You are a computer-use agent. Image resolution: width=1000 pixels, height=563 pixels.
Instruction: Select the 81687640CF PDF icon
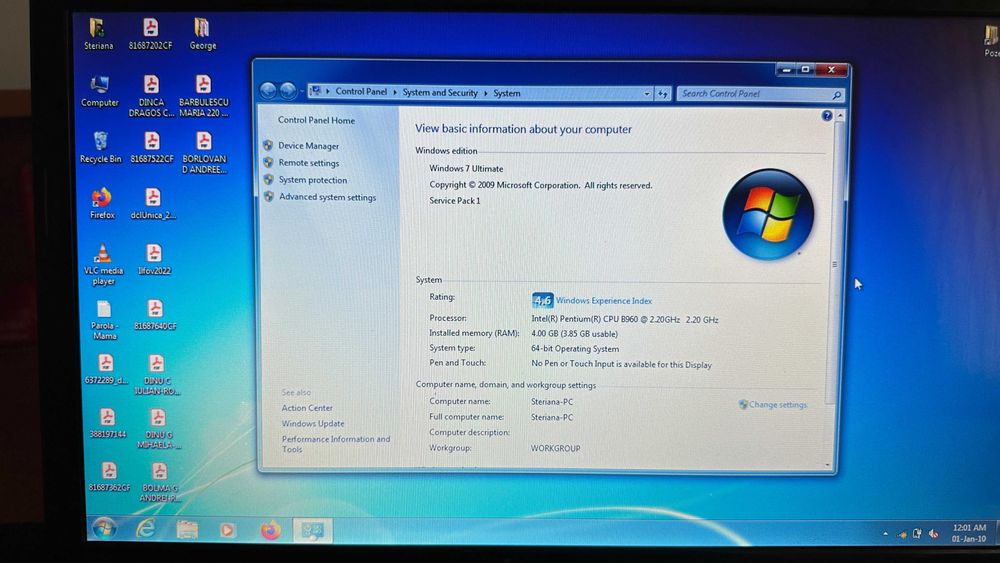point(155,315)
